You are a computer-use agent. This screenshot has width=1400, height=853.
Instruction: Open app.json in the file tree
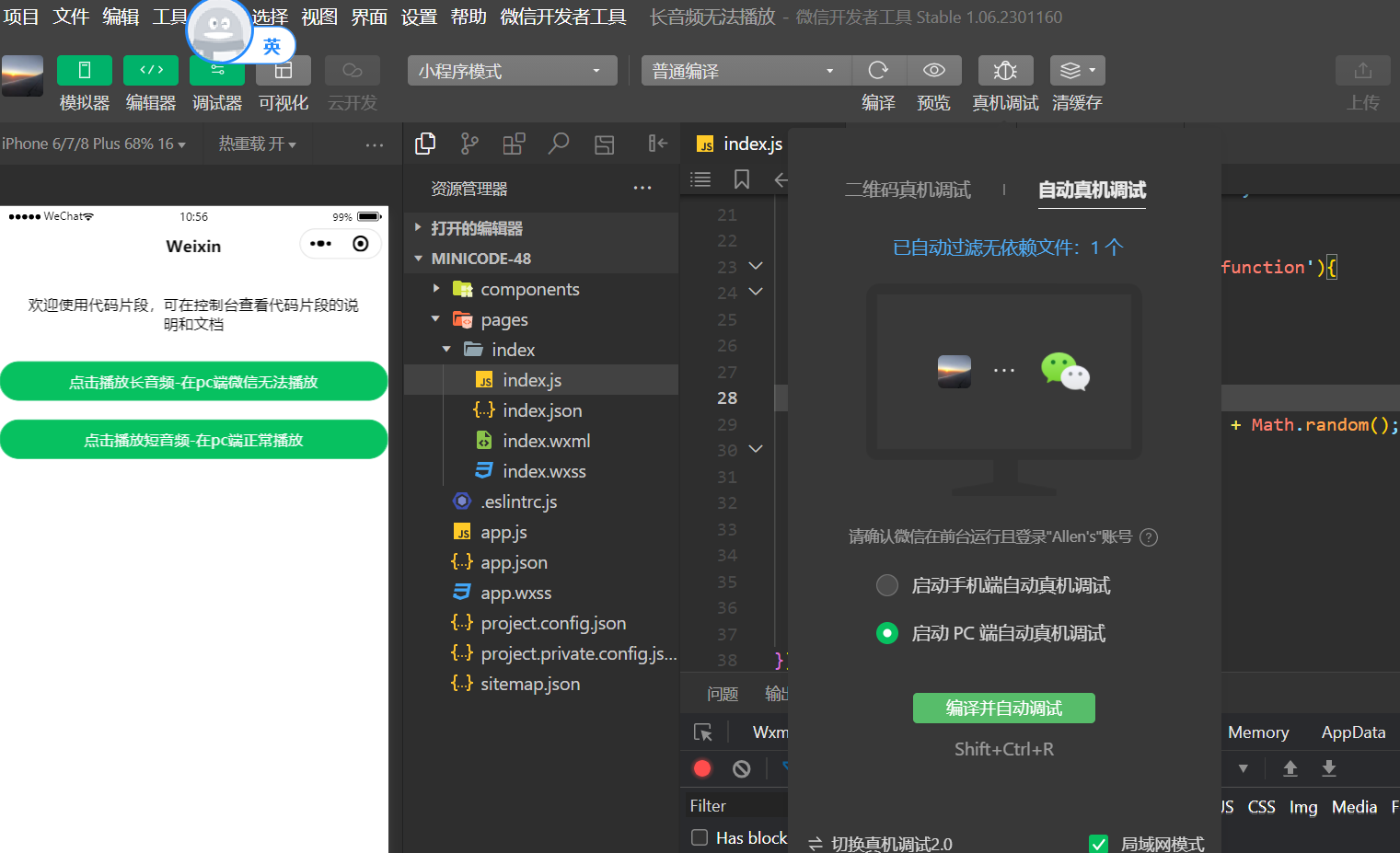[514, 562]
